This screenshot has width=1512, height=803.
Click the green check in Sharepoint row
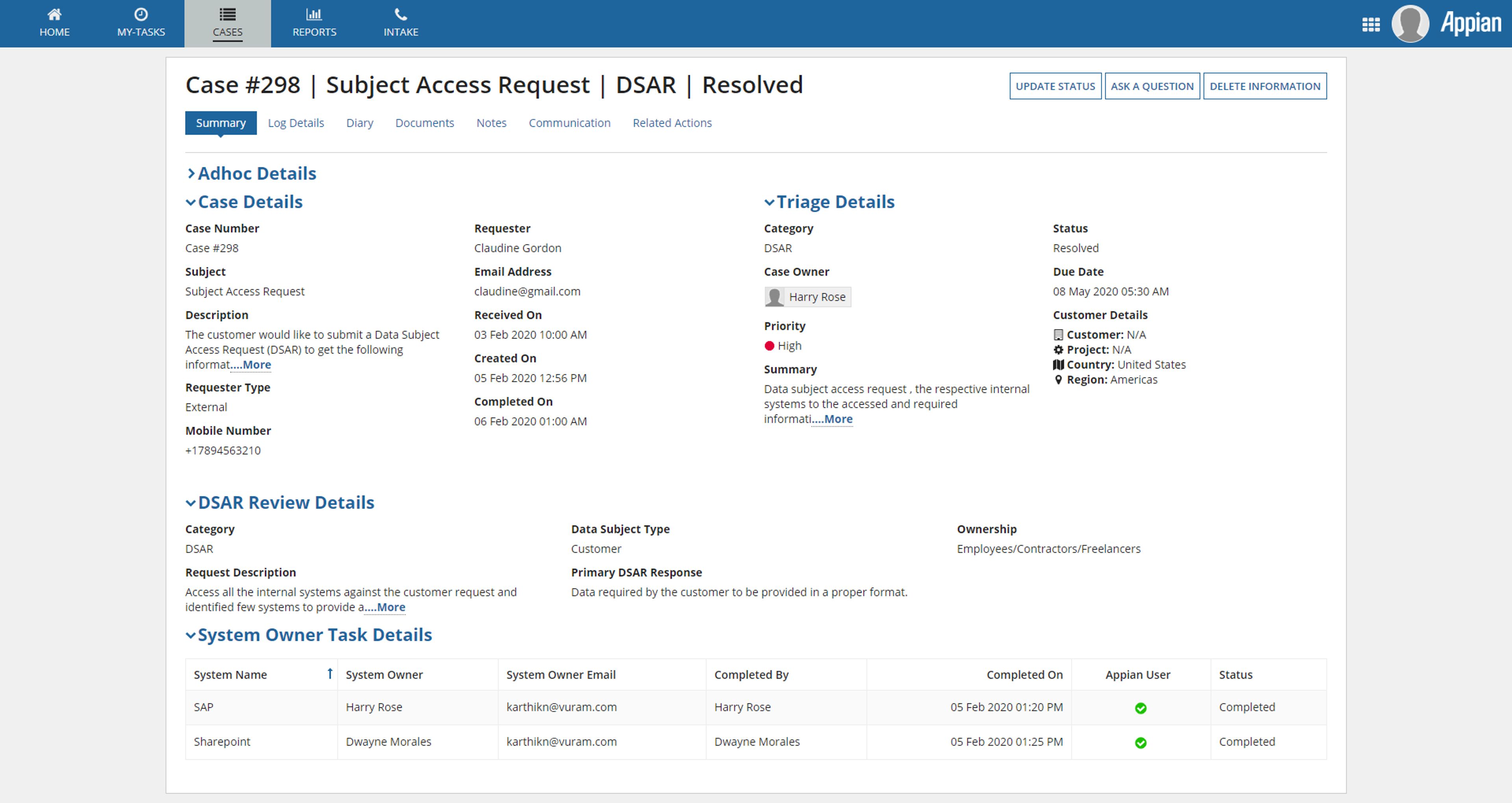coord(1140,742)
